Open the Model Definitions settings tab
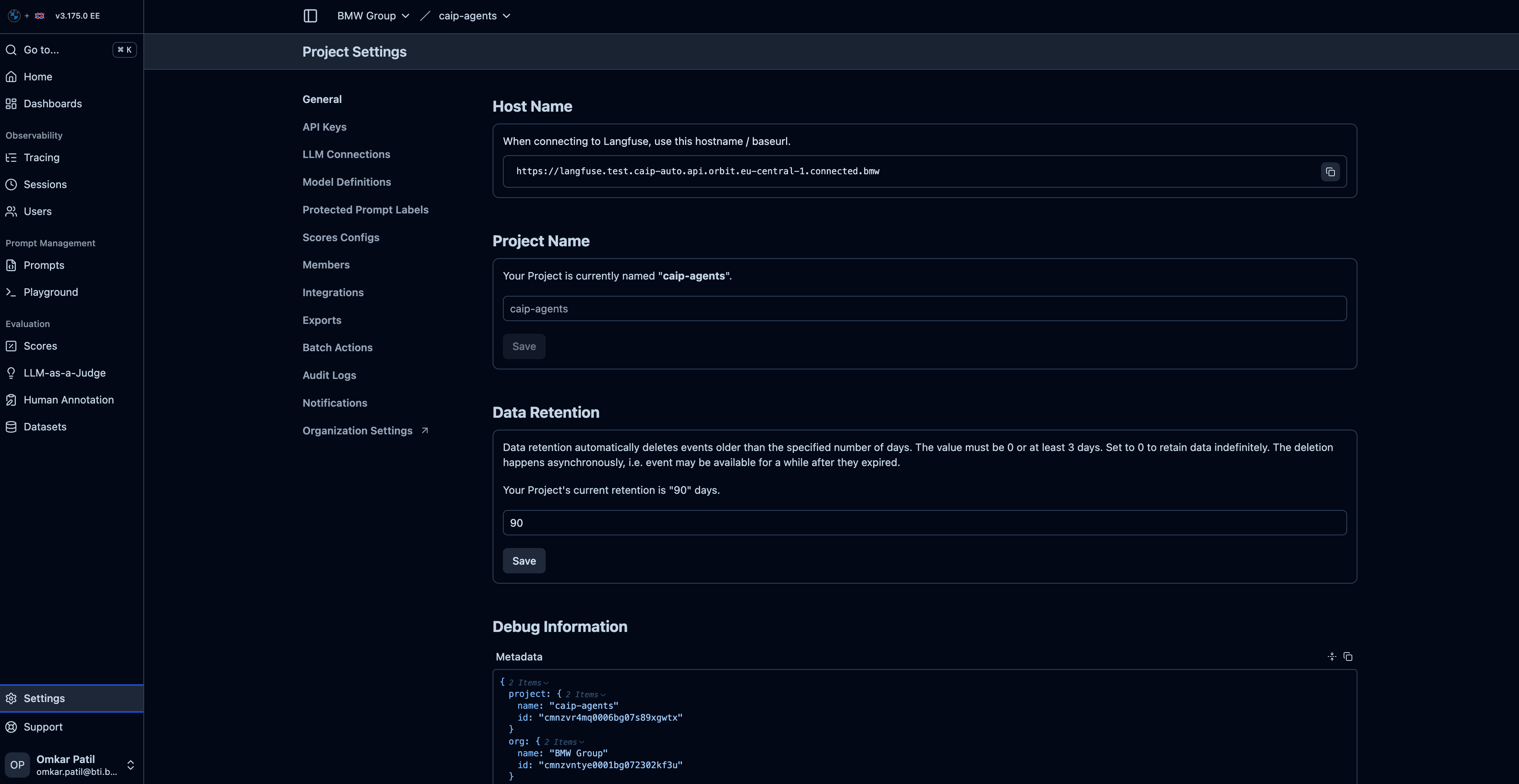 click(x=347, y=182)
